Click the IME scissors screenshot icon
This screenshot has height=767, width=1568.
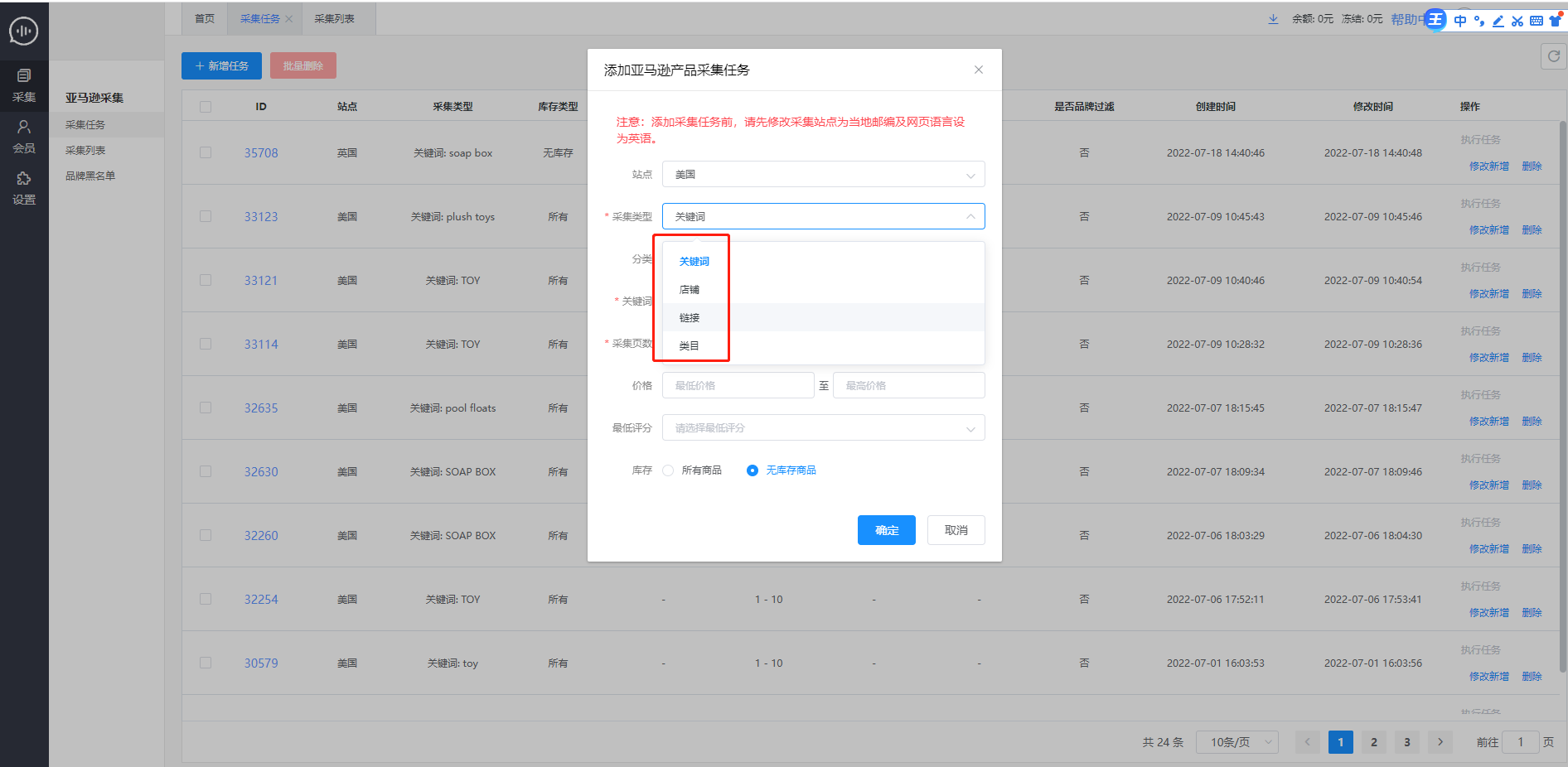1517,21
